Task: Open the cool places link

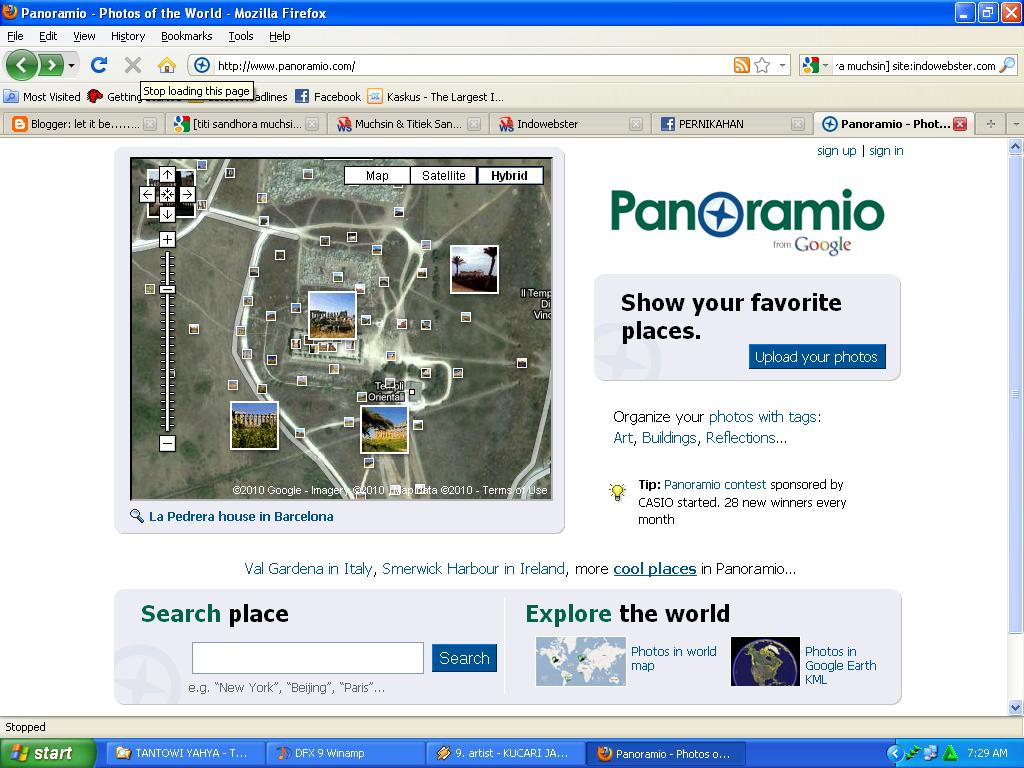Action: pyautogui.click(x=654, y=569)
